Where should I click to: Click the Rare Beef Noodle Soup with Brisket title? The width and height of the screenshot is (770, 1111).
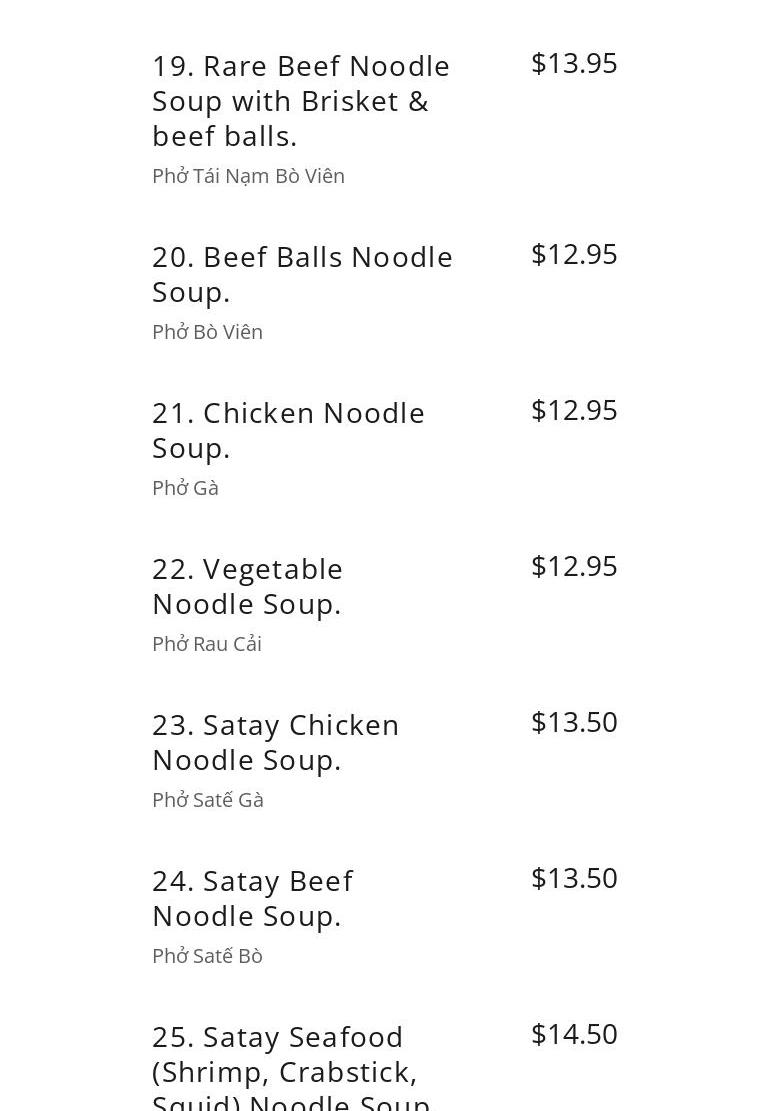[301, 100]
